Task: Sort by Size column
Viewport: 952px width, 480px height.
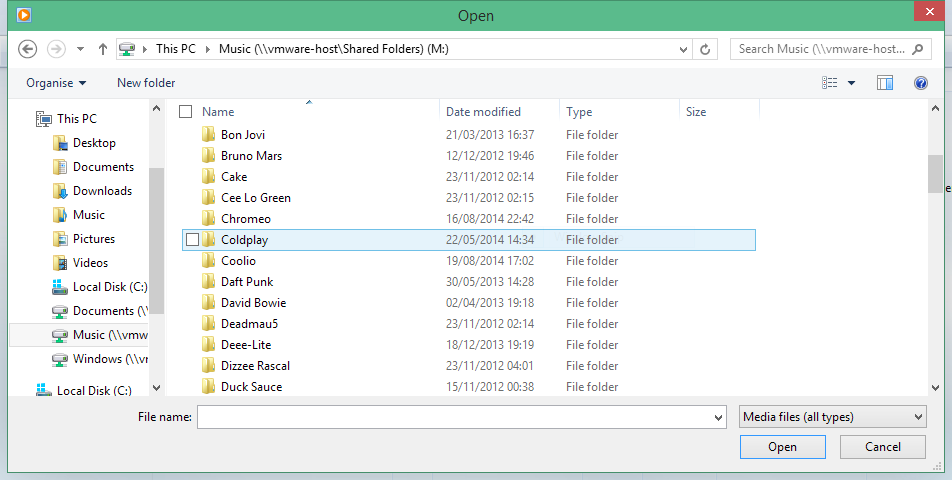Action: click(x=696, y=112)
